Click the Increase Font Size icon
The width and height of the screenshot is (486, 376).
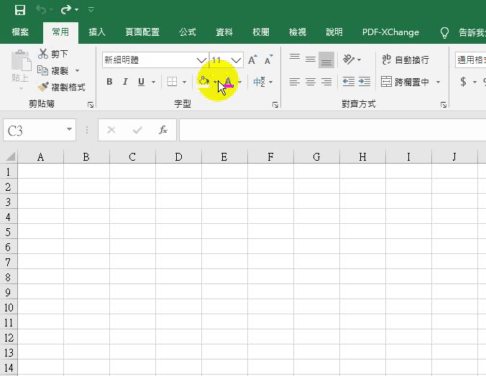point(252,60)
